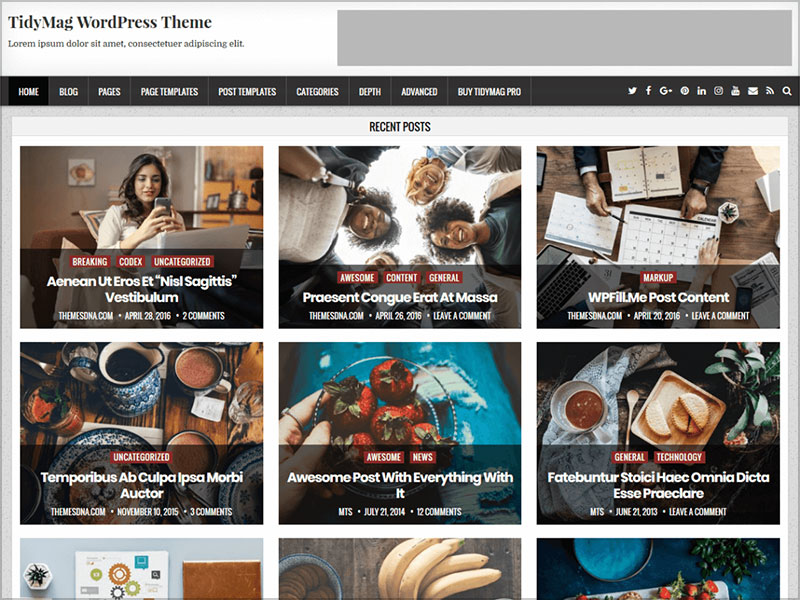Open the Google Plus social icon
This screenshot has height=600, width=800.
pos(665,91)
